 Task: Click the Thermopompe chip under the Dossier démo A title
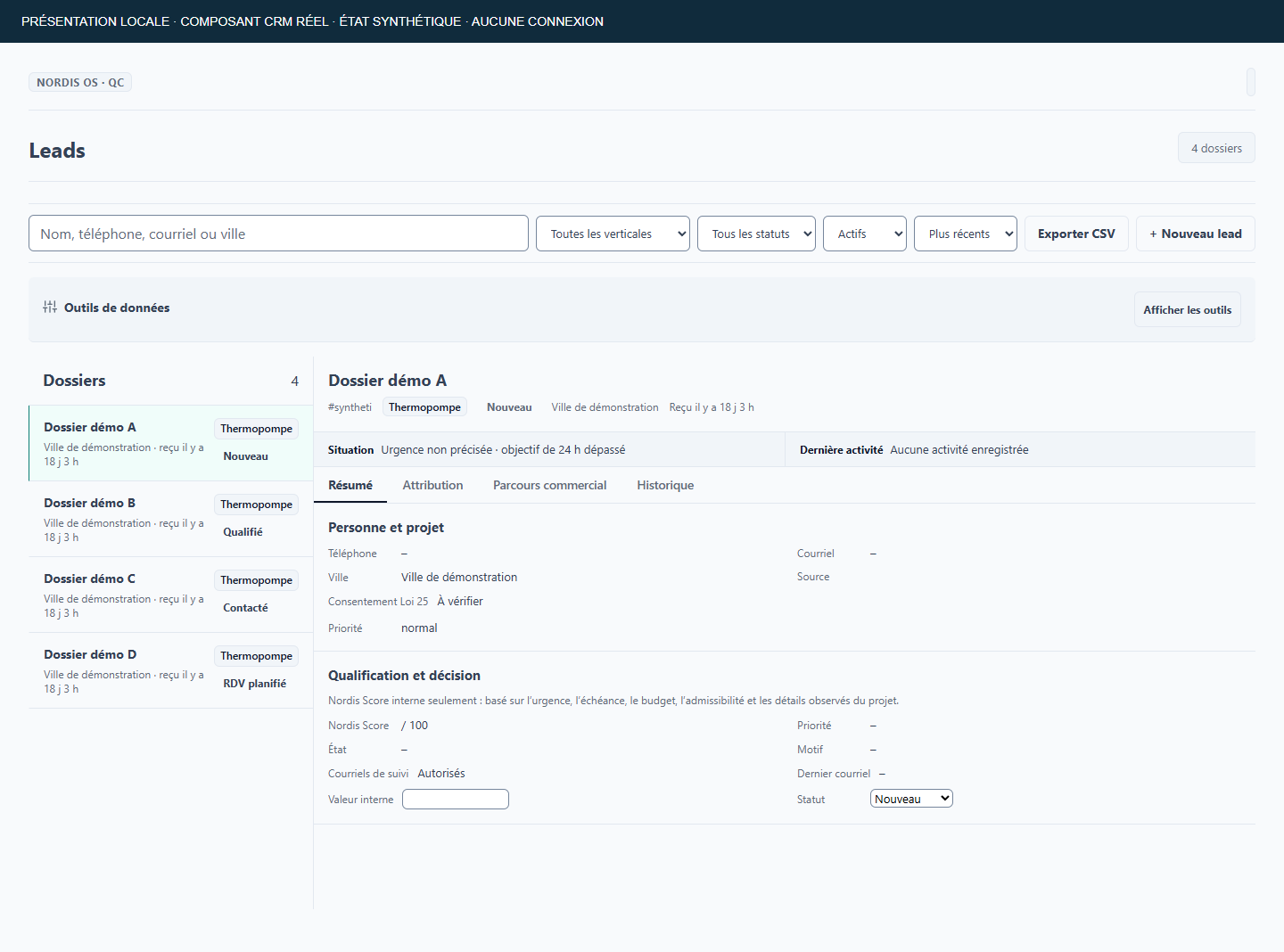(x=424, y=407)
